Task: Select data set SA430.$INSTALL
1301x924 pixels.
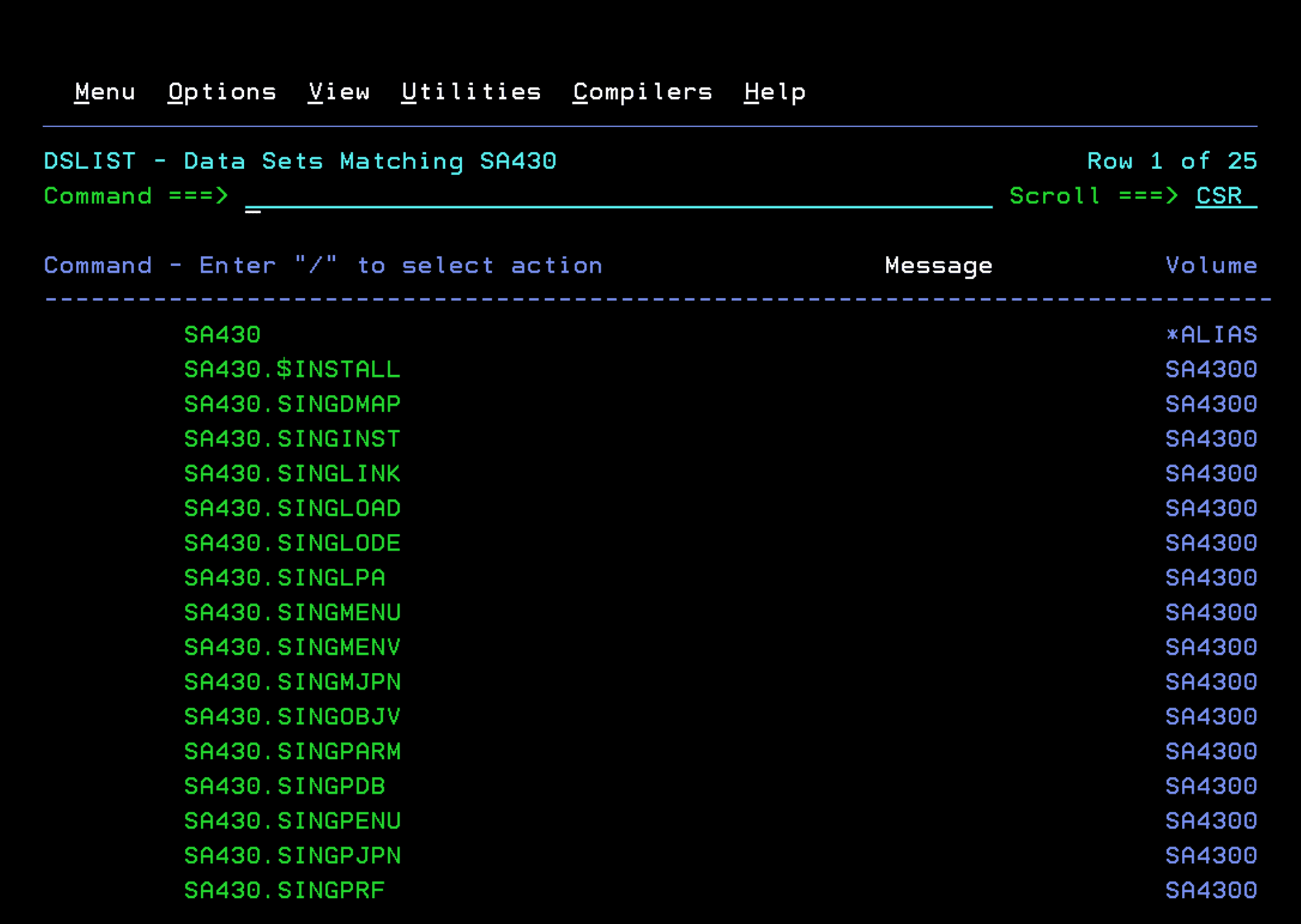Action: tap(292, 370)
